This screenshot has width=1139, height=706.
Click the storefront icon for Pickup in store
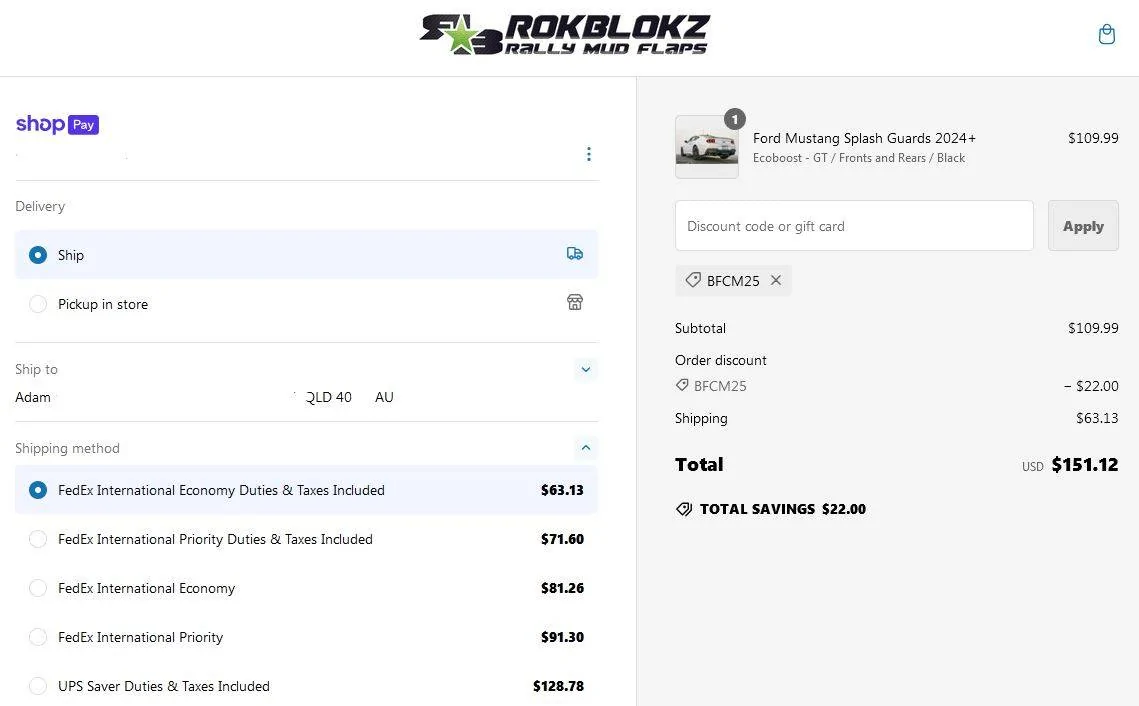tap(575, 302)
